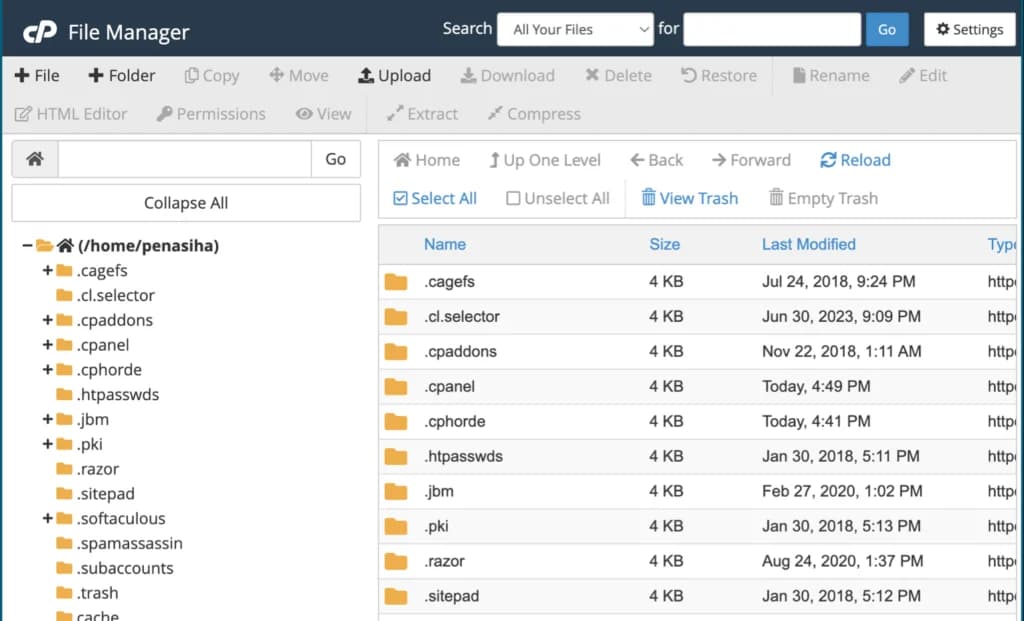Open the Copy tool in the toolbar

point(211,75)
